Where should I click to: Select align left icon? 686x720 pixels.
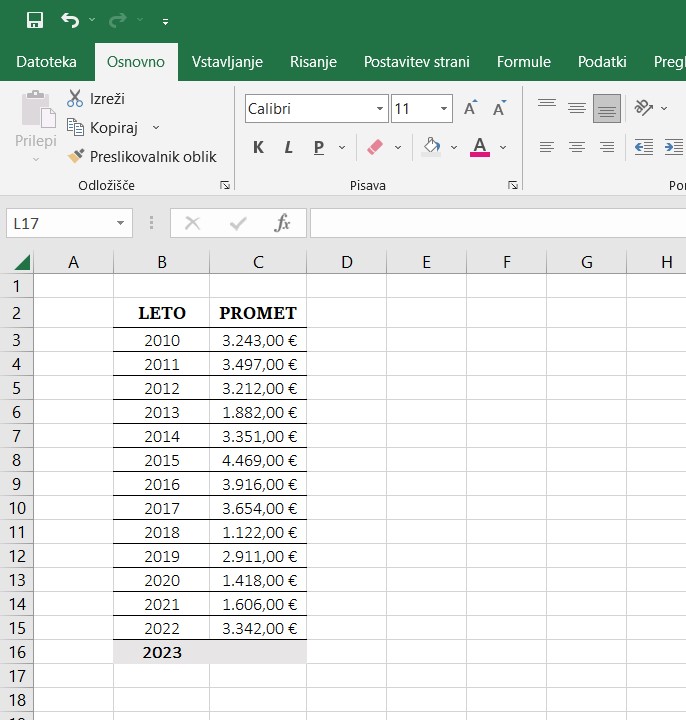coord(546,147)
